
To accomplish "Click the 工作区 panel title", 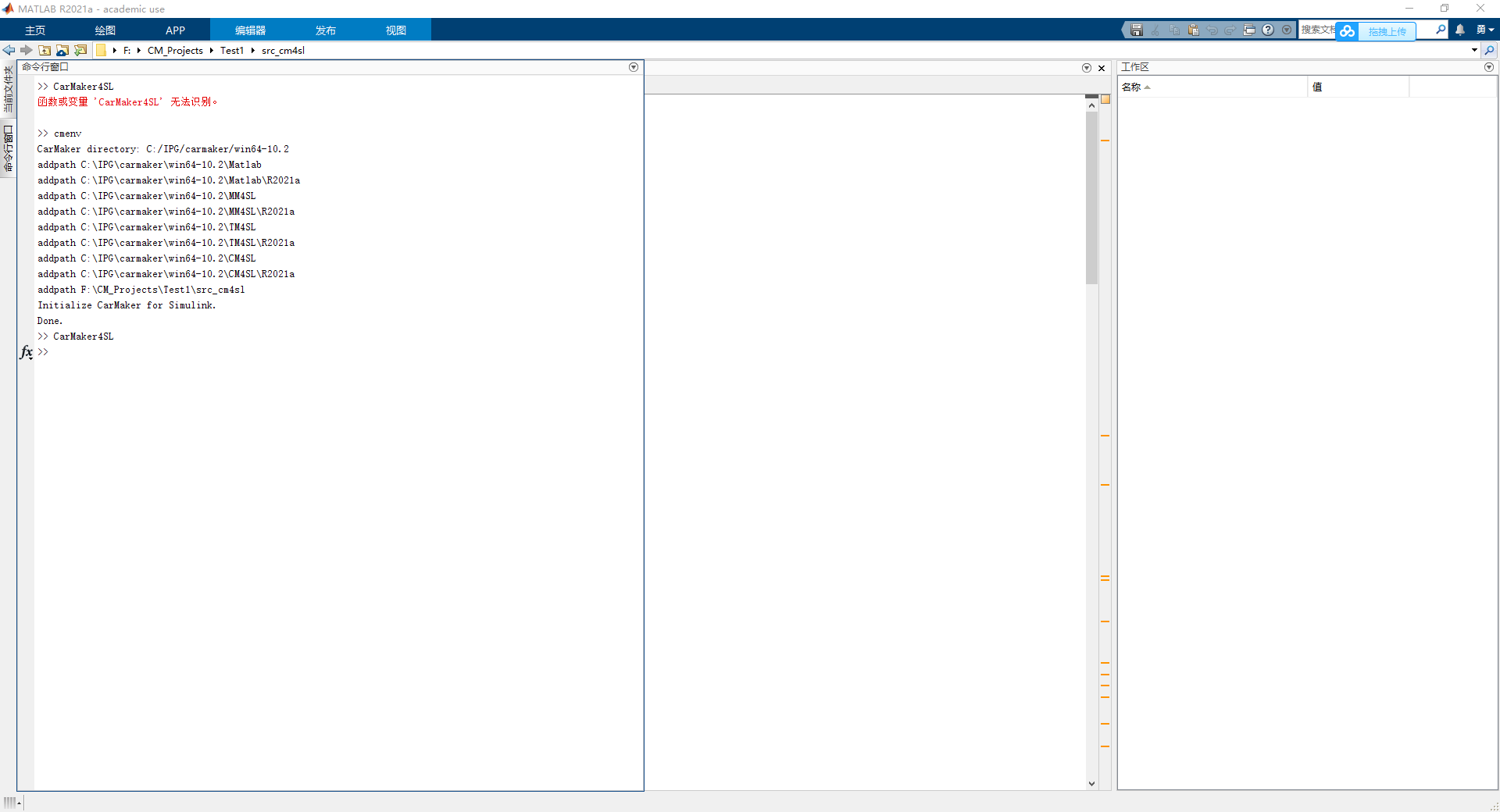I will tap(1135, 67).
